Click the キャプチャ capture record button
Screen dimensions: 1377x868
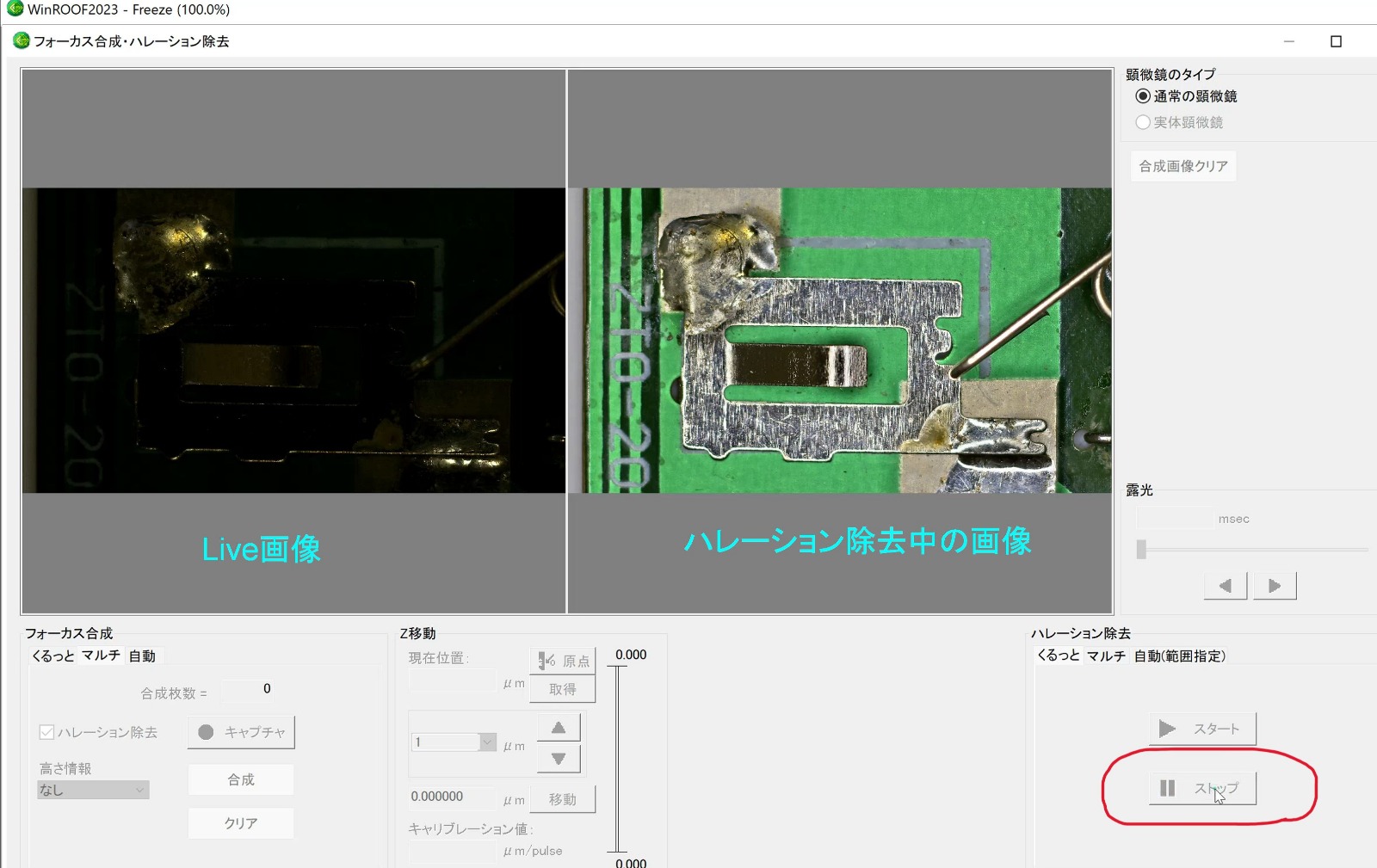[x=241, y=732]
